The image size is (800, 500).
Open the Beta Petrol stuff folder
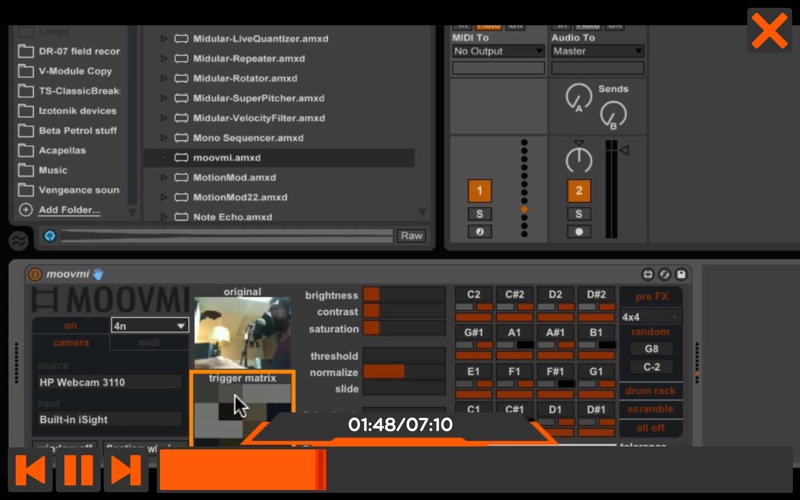tap(67, 131)
